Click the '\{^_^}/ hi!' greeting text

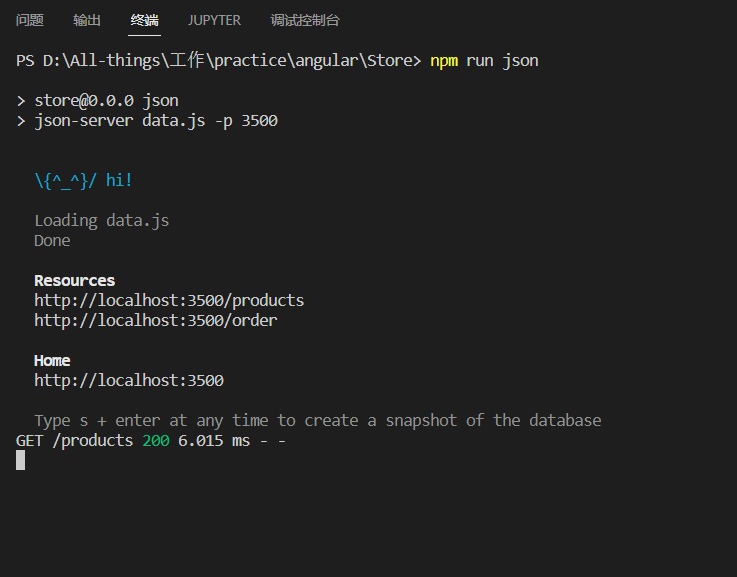(84, 180)
